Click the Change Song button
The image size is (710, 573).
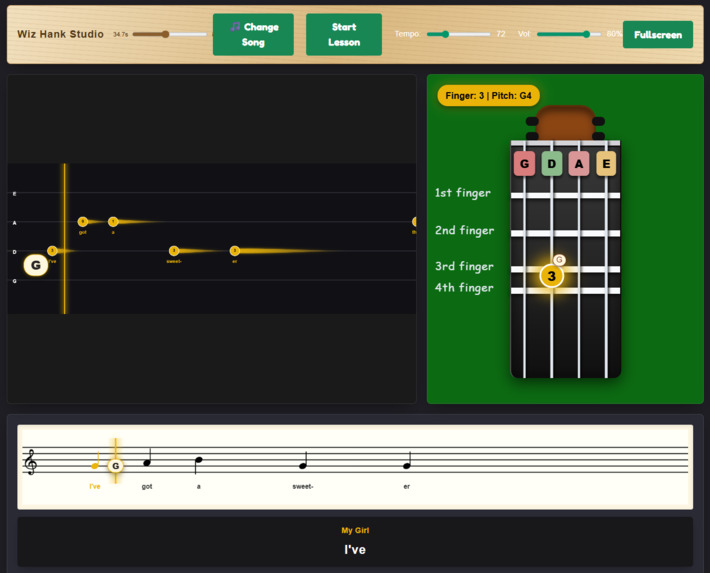pyautogui.click(x=253, y=34)
